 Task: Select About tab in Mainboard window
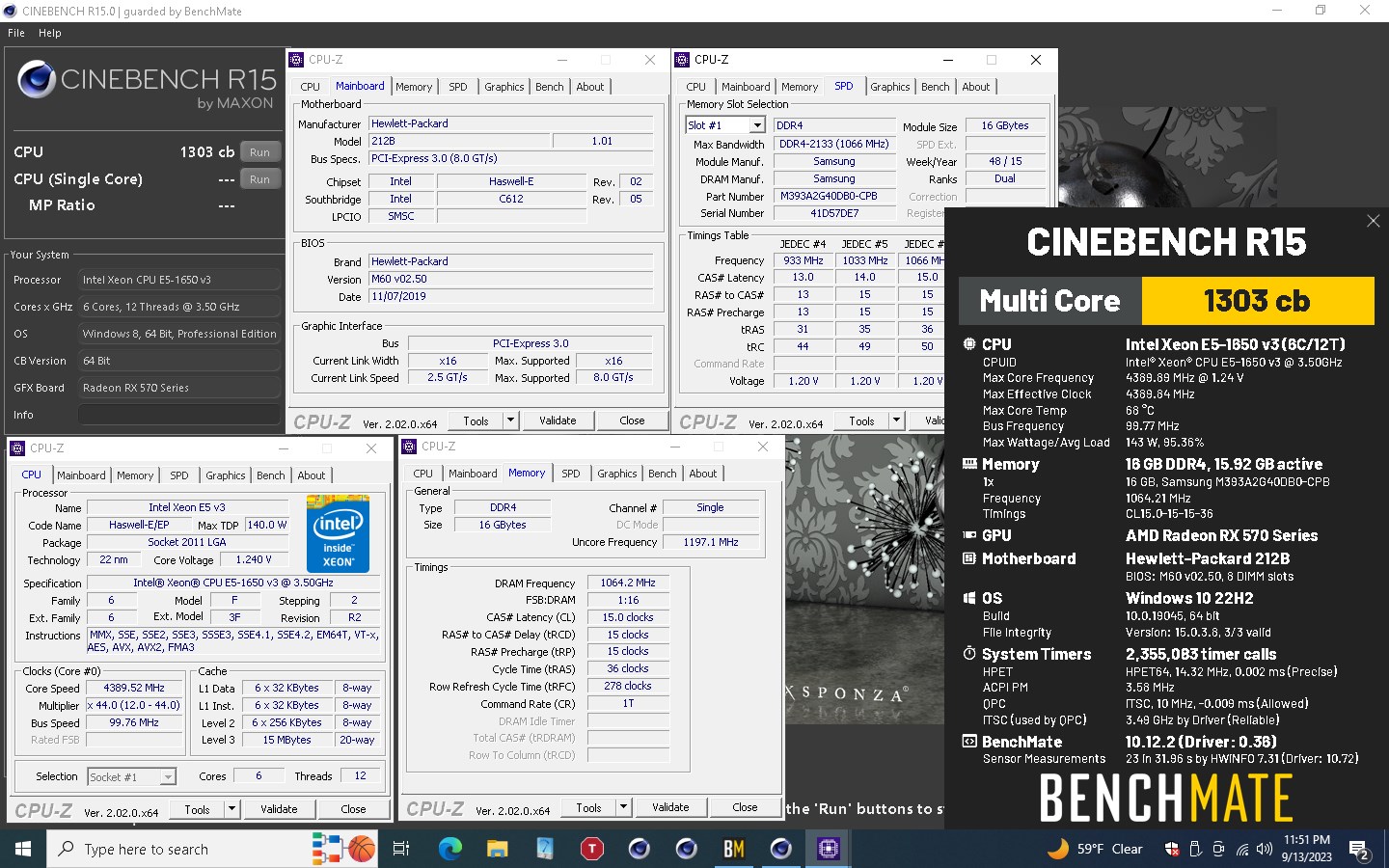click(x=590, y=87)
